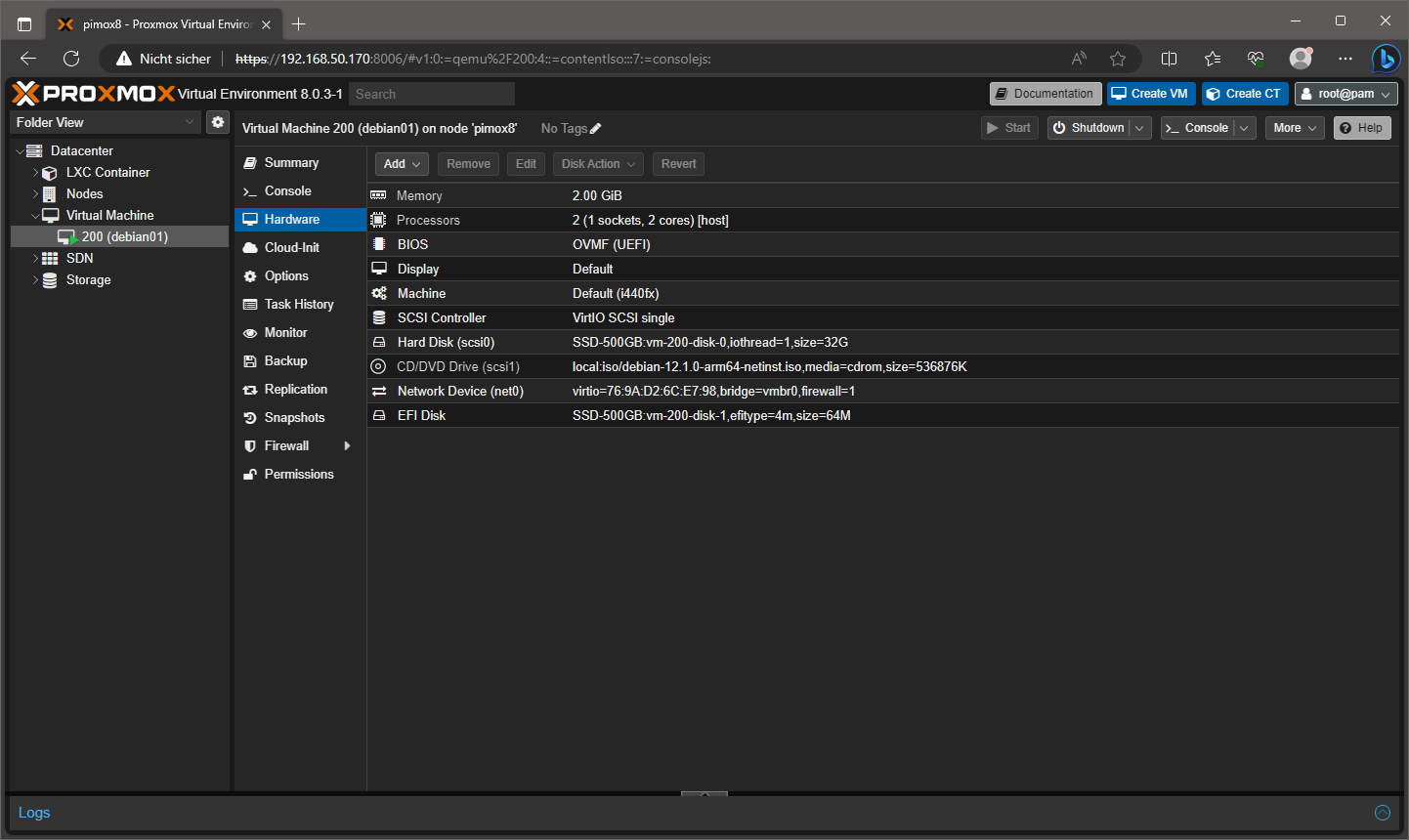Screen dimensions: 1409x840
Task: Open the Summary tab
Action: [299, 163]
